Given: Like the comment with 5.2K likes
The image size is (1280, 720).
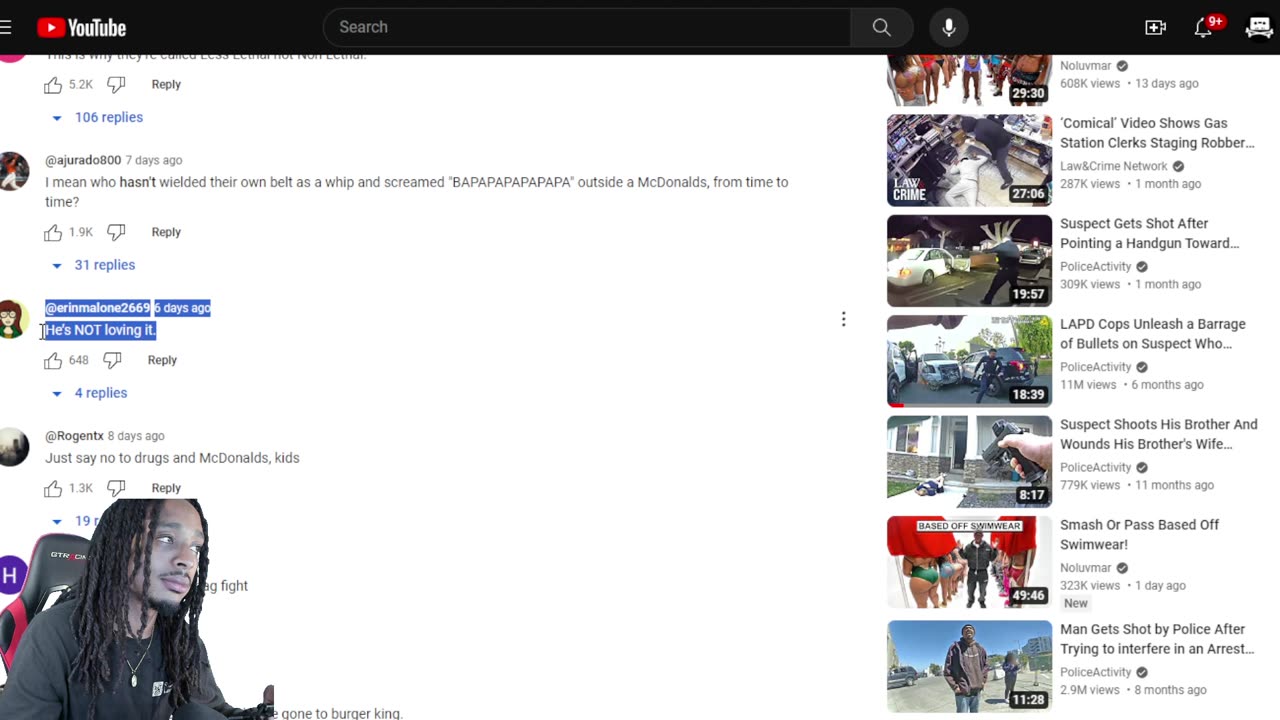Looking at the screenshot, I should (x=53, y=85).
